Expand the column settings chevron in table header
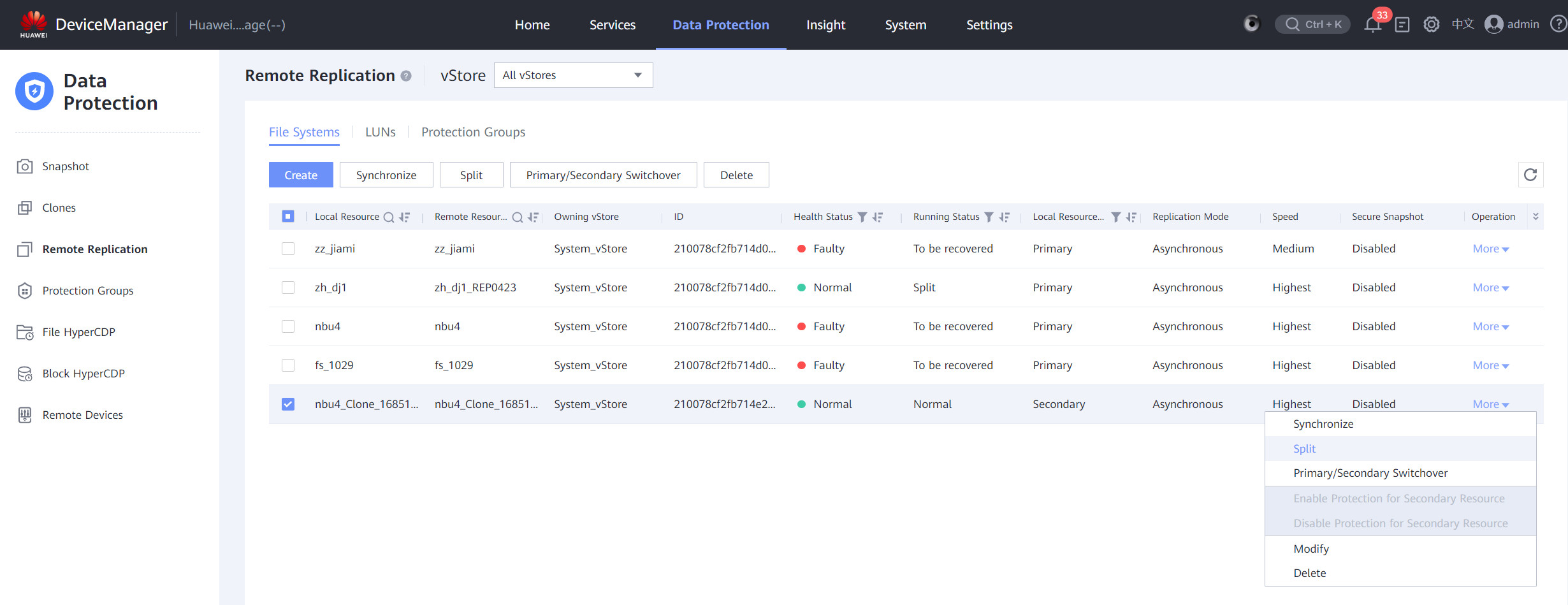Viewport: 1568px width, 605px height. tap(1535, 217)
